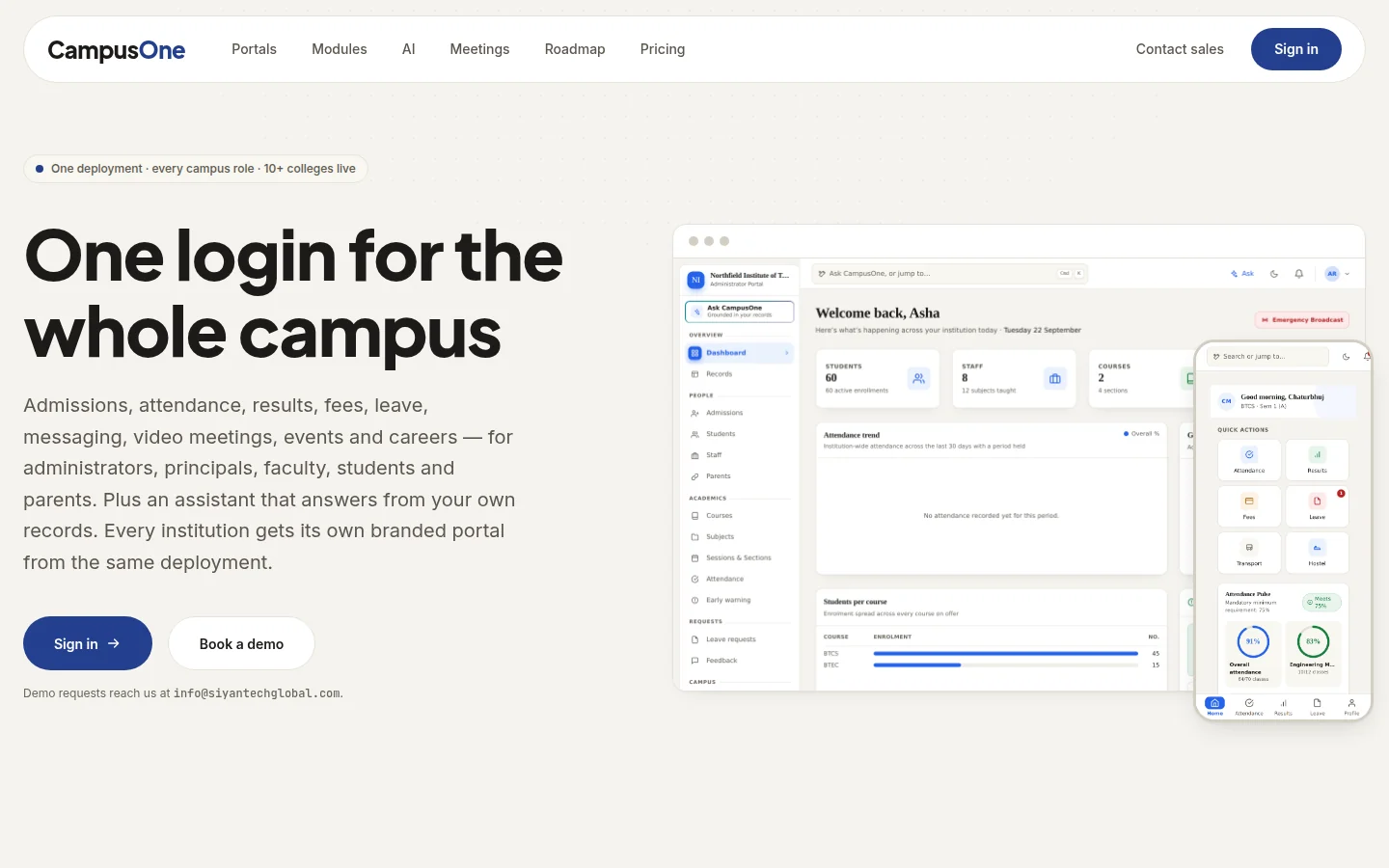Click the Ask CampusOne search field
The image size is (1389, 868).
(950, 274)
